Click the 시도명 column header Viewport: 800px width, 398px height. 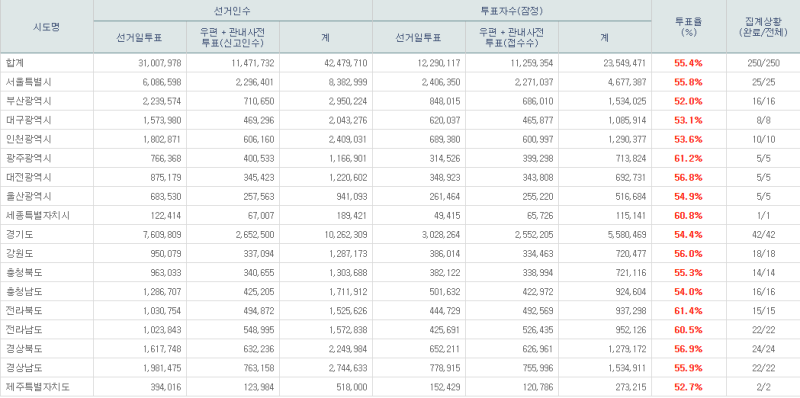(x=46, y=27)
